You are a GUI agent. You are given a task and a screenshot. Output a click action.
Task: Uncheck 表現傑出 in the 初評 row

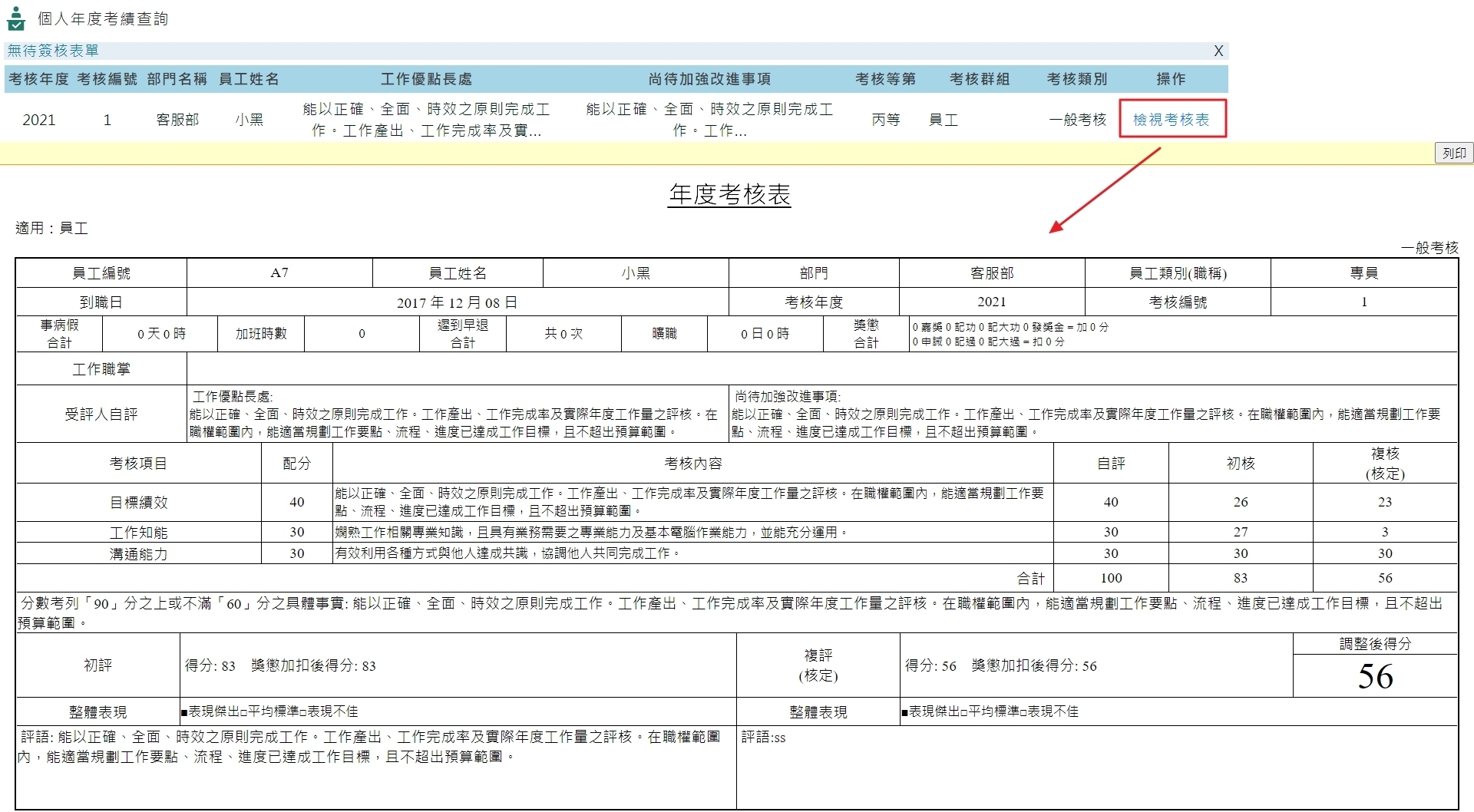tap(184, 712)
